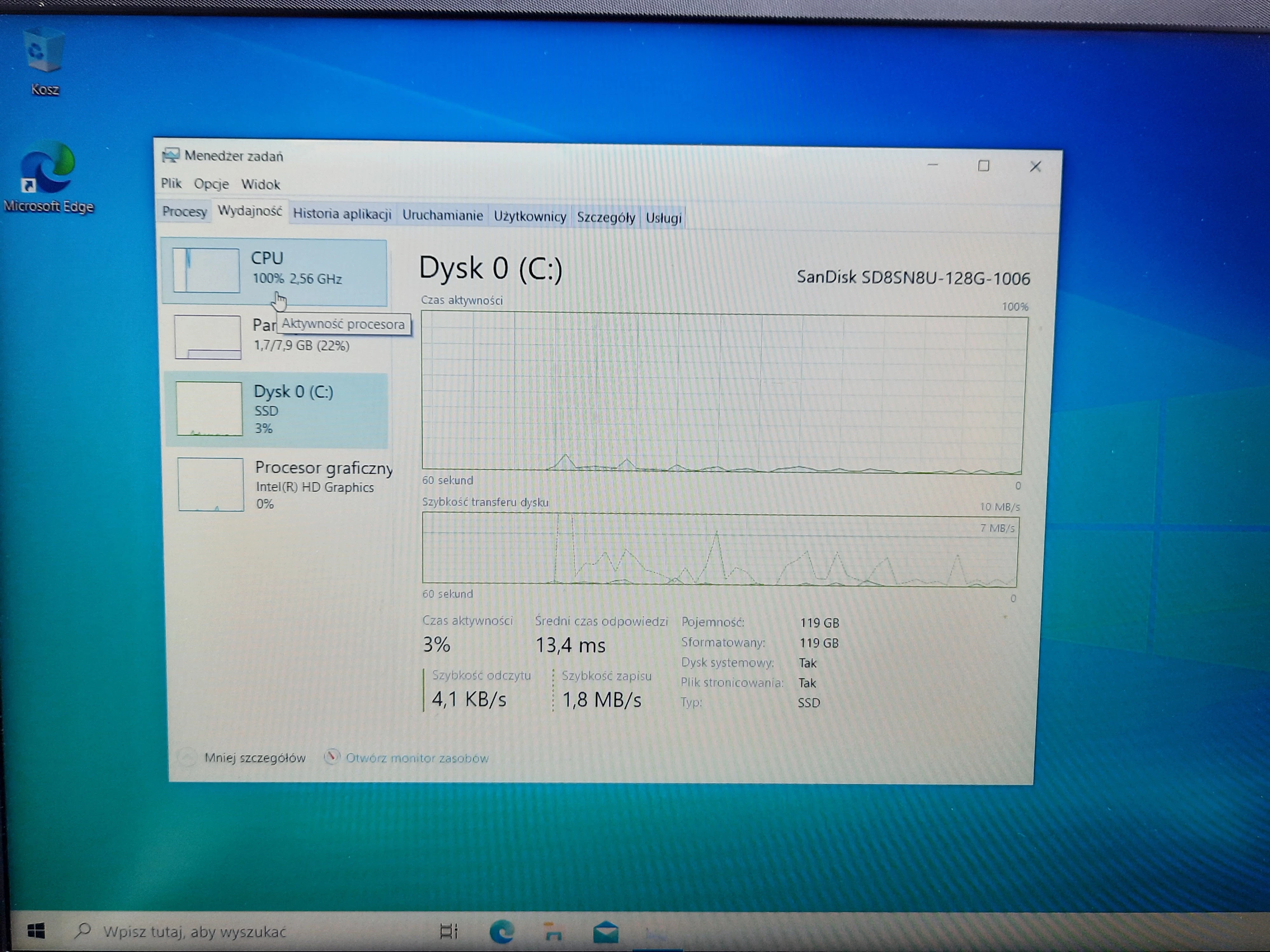Switch to the Uruchamianie tab

(x=442, y=215)
